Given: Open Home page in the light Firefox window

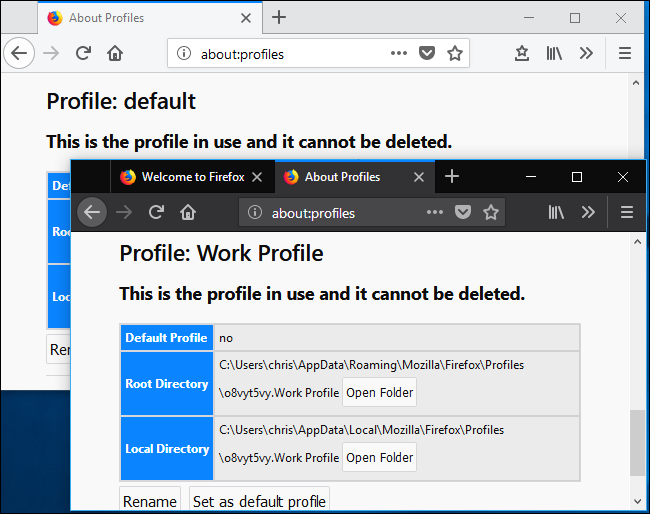Looking at the screenshot, I should [x=115, y=54].
